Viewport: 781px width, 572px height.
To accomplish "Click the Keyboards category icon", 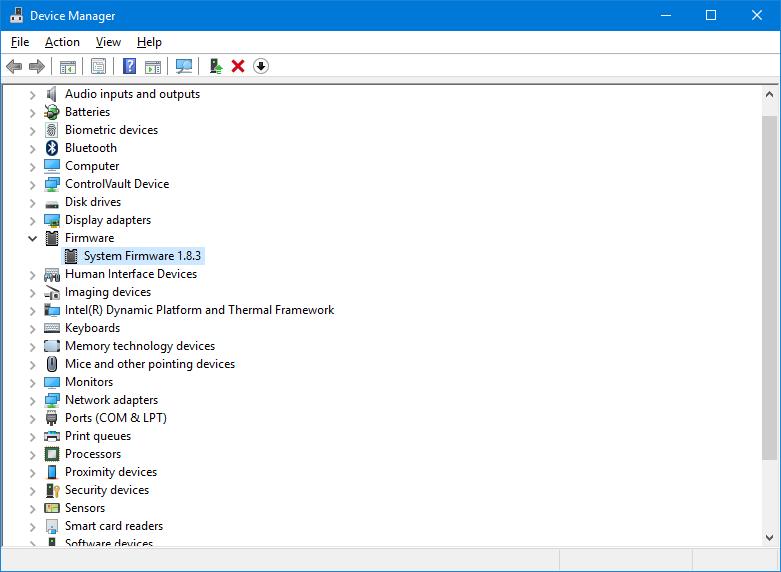I will [x=52, y=328].
